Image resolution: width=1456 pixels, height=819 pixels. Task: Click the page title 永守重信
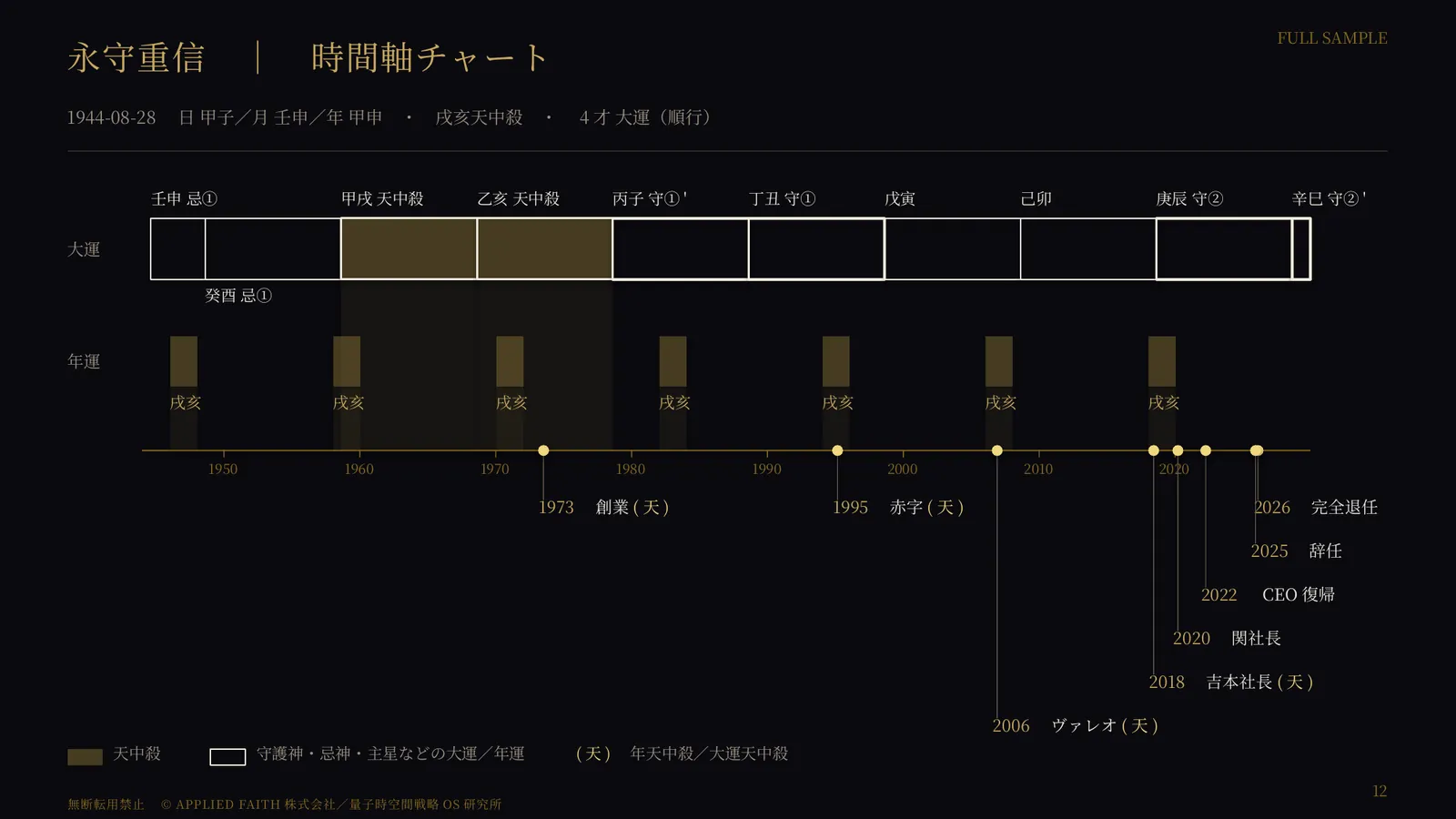[x=136, y=57]
